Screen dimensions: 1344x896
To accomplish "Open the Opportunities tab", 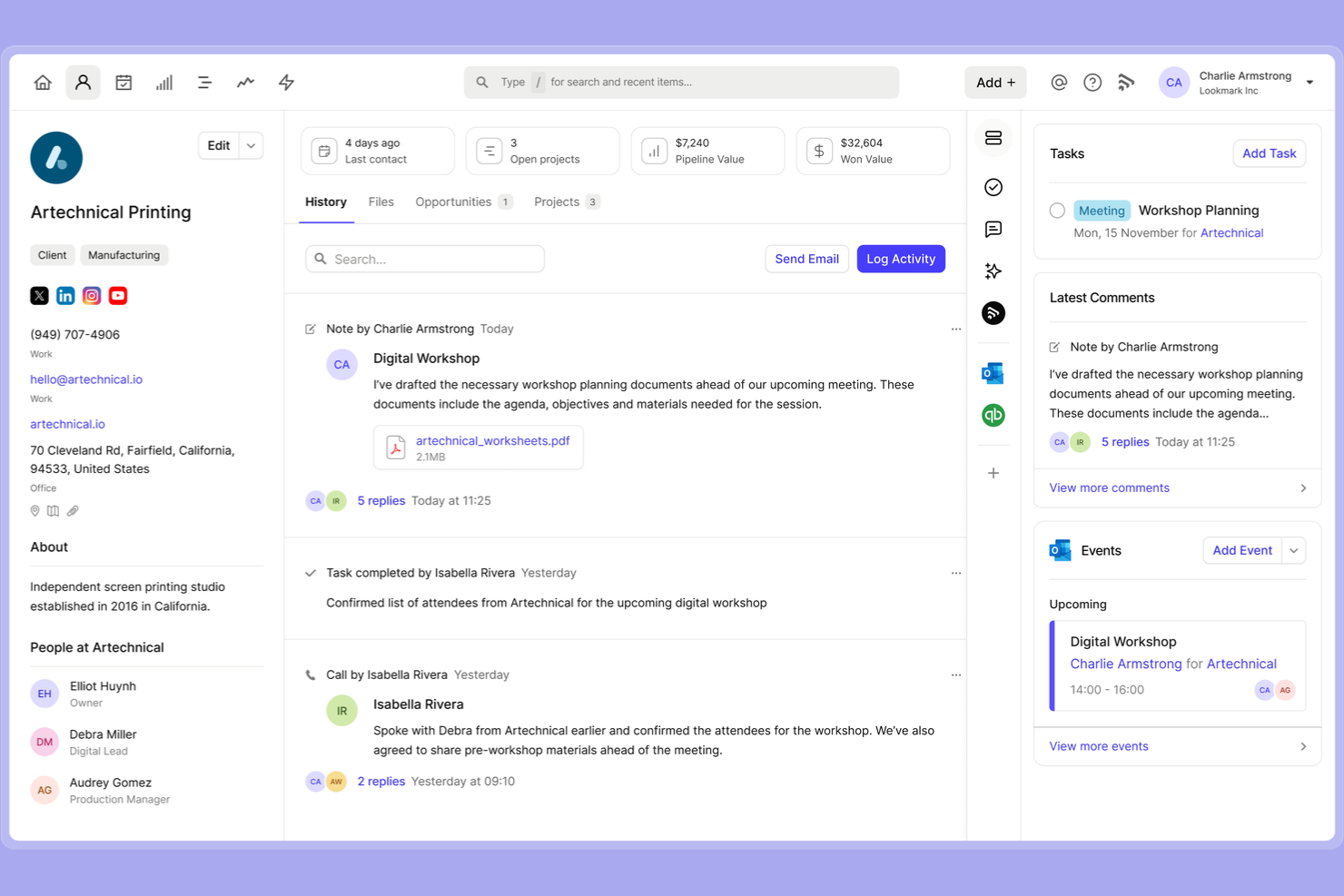I will pyautogui.click(x=452, y=202).
